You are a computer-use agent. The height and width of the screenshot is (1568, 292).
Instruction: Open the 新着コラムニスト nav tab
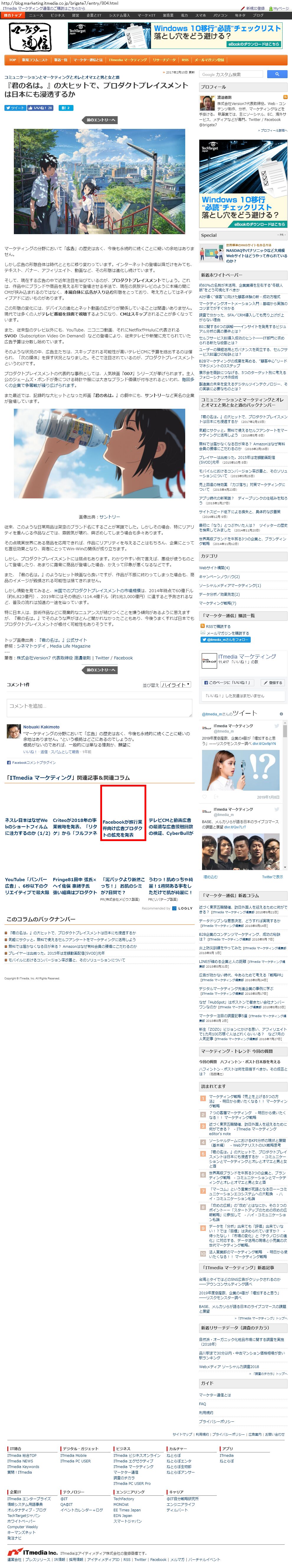(35, 60)
